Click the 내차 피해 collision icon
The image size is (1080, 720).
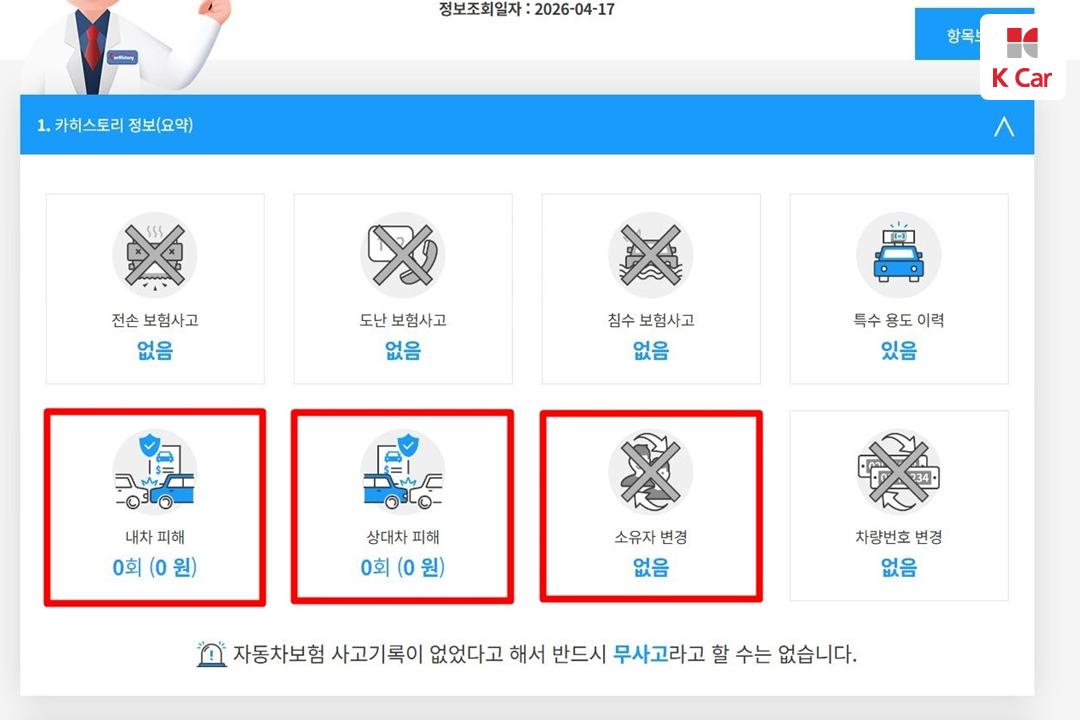click(155, 472)
